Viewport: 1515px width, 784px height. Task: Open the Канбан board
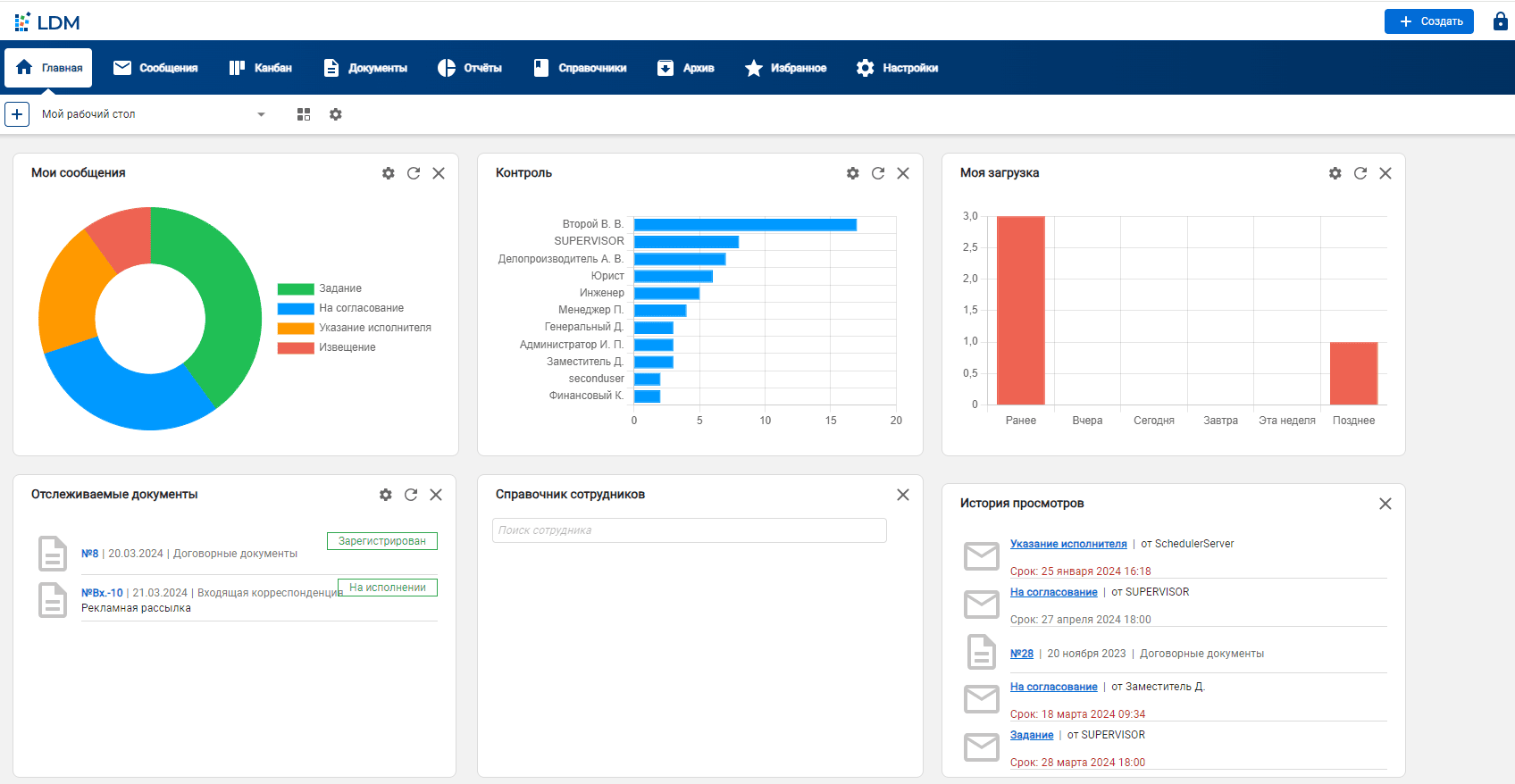[x=260, y=68]
